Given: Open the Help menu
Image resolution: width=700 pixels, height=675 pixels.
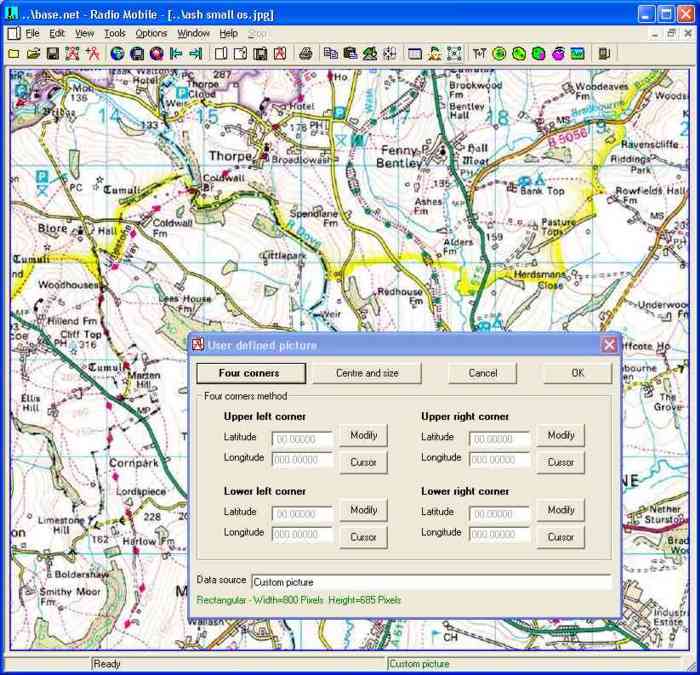Looking at the screenshot, I should pyautogui.click(x=228, y=33).
